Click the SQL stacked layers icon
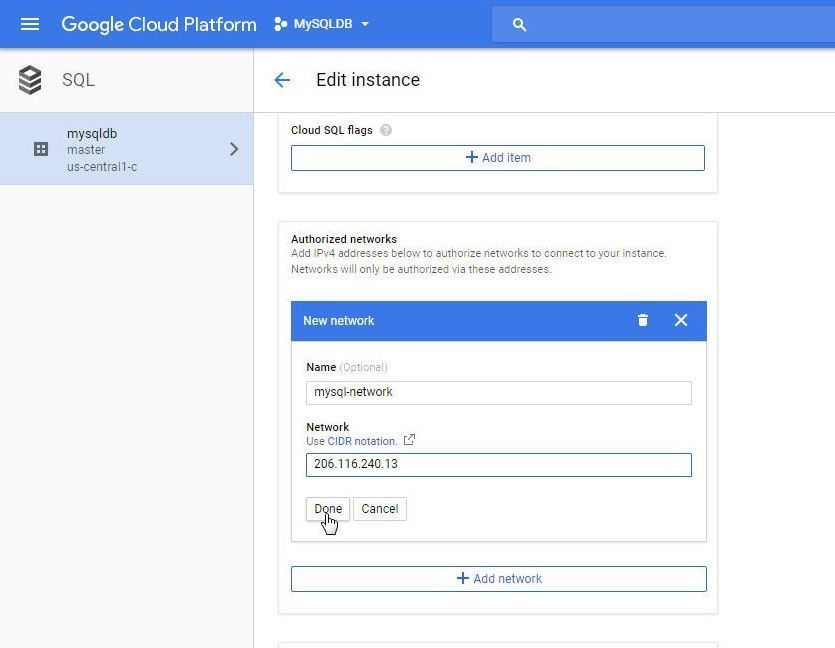 pyautogui.click(x=30, y=80)
